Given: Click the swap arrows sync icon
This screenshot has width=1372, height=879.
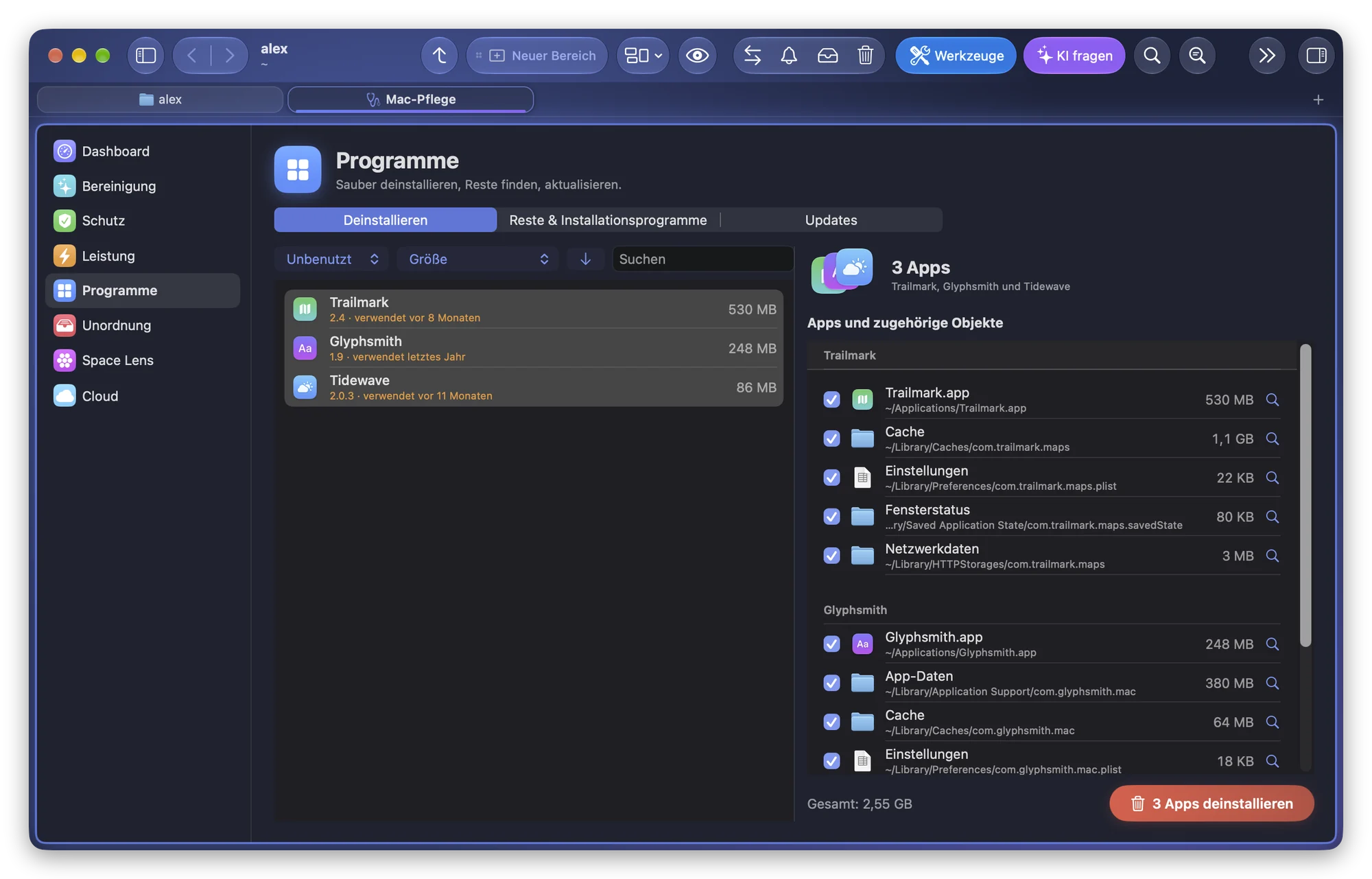Looking at the screenshot, I should click(x=753, y=56).
